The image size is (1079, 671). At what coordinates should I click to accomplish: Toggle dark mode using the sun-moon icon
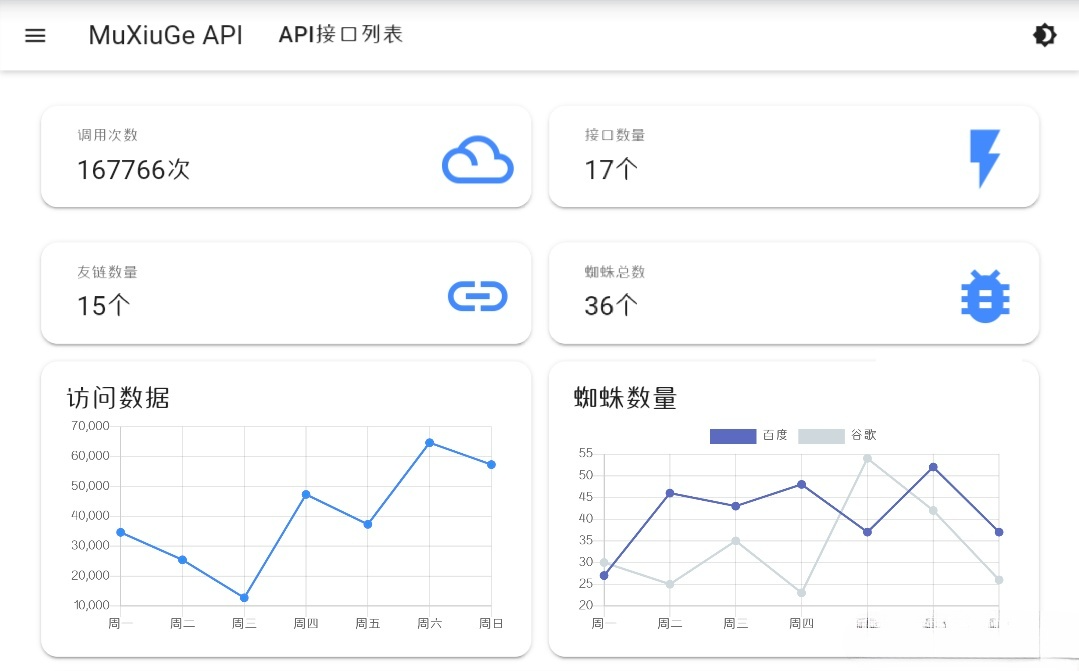pyautogui.click(x=1044, y=35)
